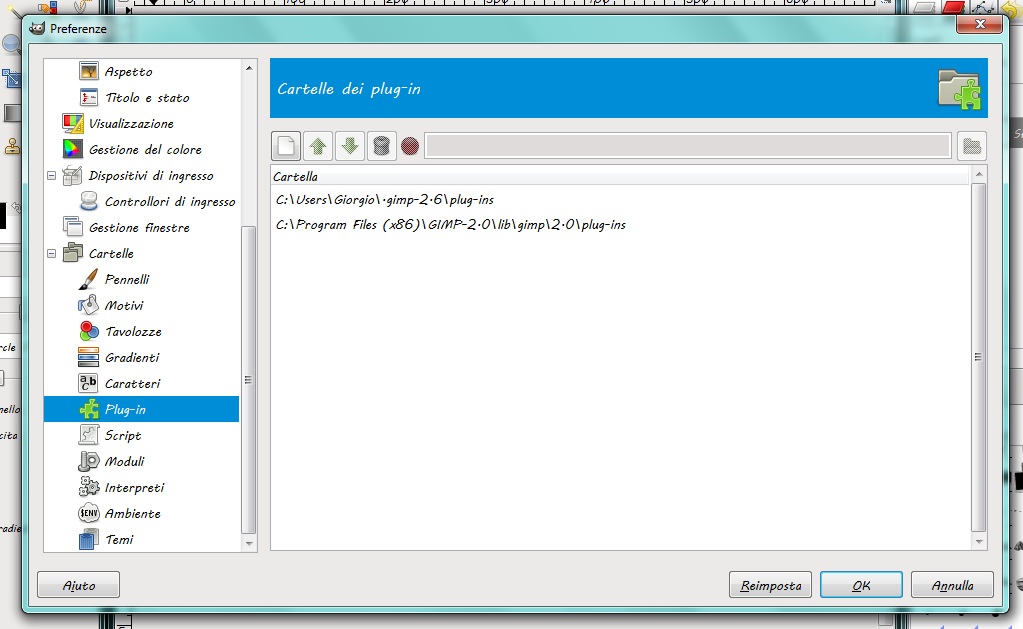Image resolution: width=1023 pixels, height=629 pixels.
Task: Collapse the Dispositivi di ingresso tree node
Action: pos(52,176)
